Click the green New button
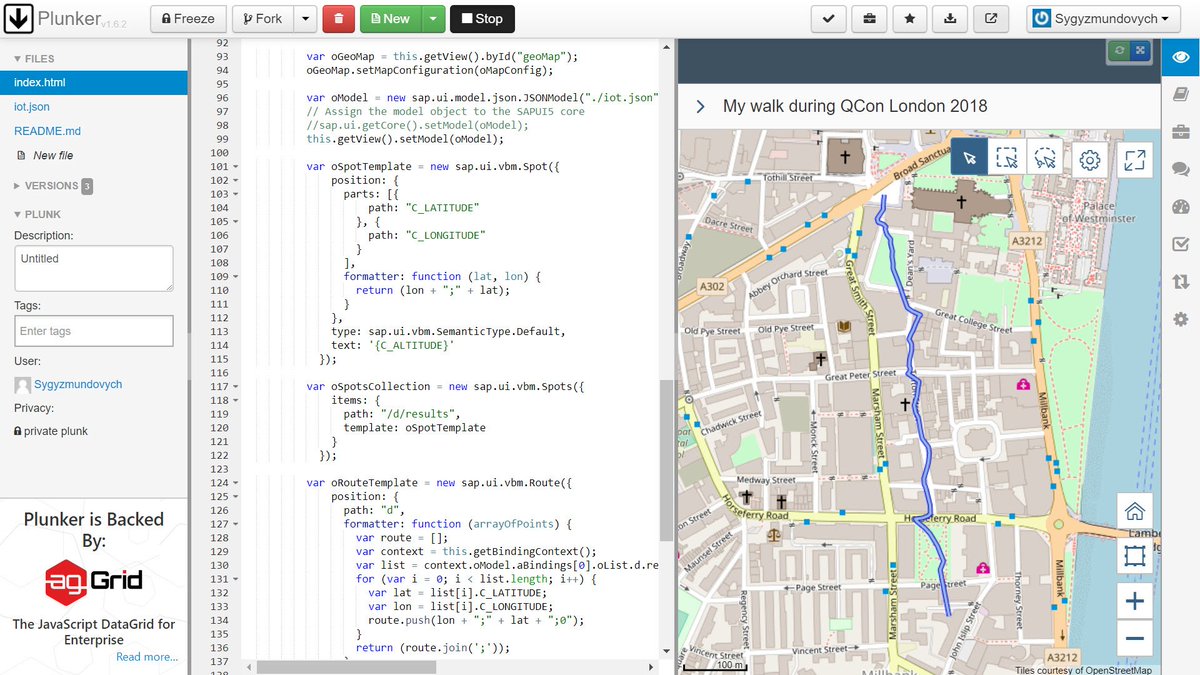Screen dimensions: 1200x675 click(389, 18)
